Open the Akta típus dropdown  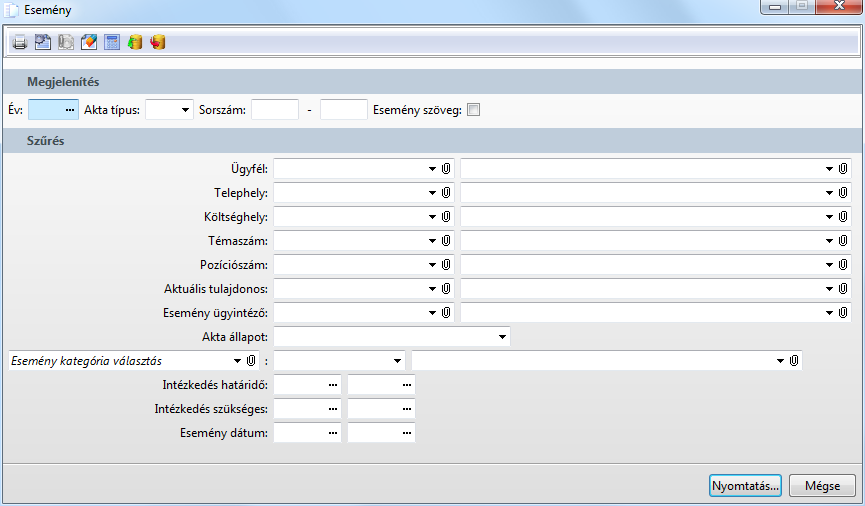point(185,110)
